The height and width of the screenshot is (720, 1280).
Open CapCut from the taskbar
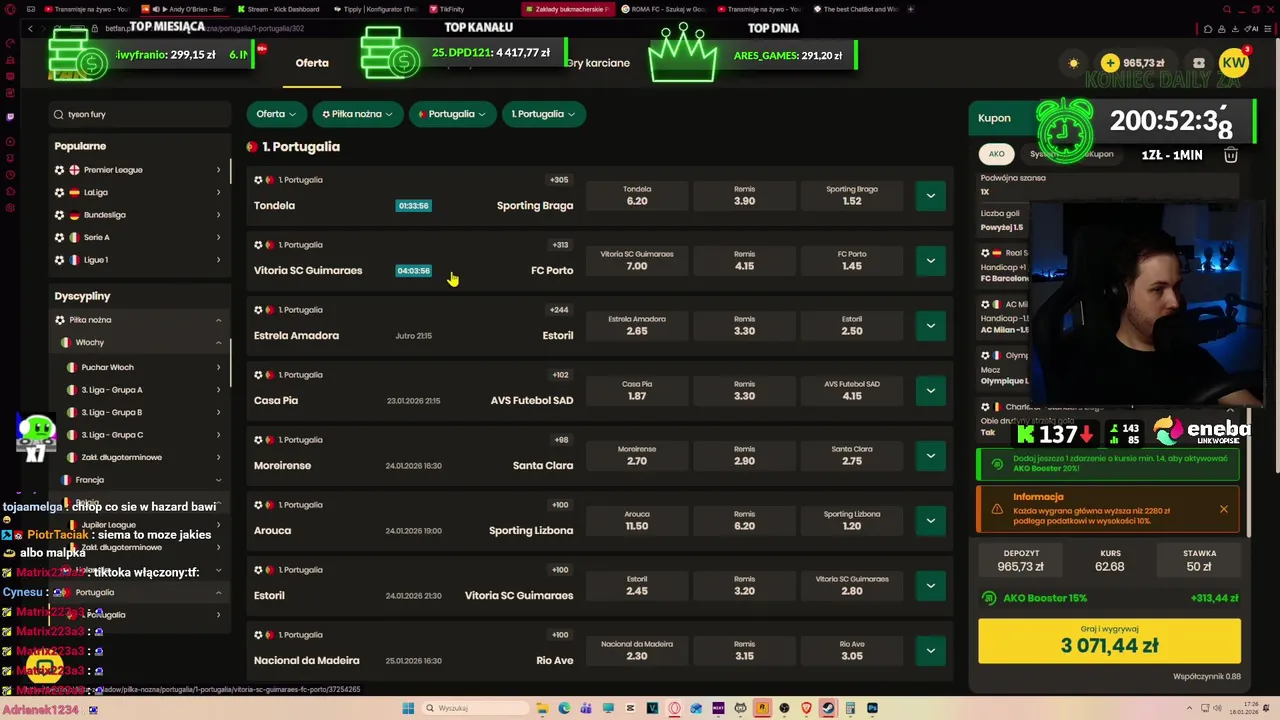pyautogui.click(x=630, y=708)
